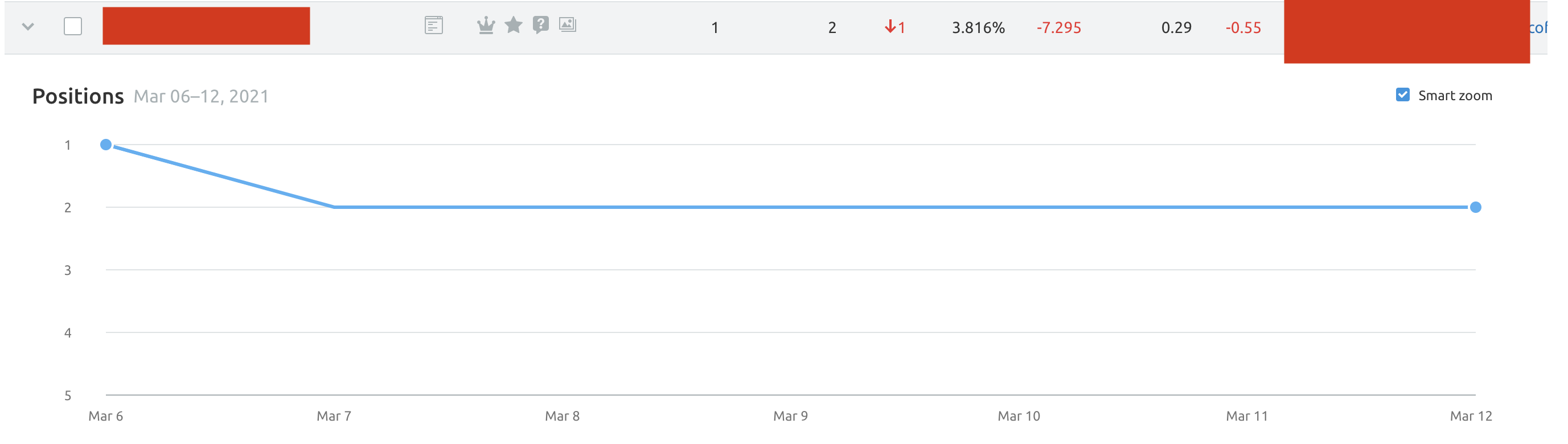
Task: Click the image pack SERP feature icon
Action: tap(567, 25)
